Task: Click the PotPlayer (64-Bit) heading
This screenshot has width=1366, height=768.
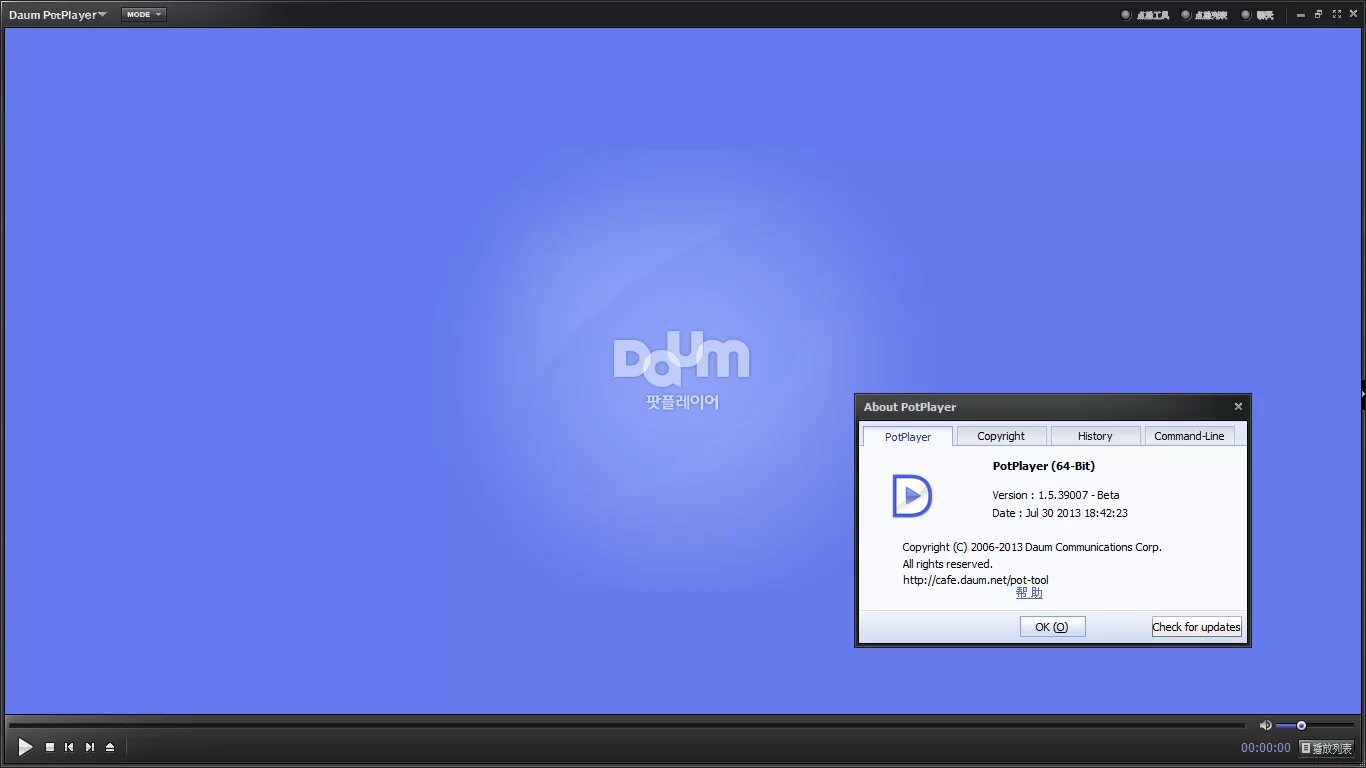Action: (x=1043, y=466)
